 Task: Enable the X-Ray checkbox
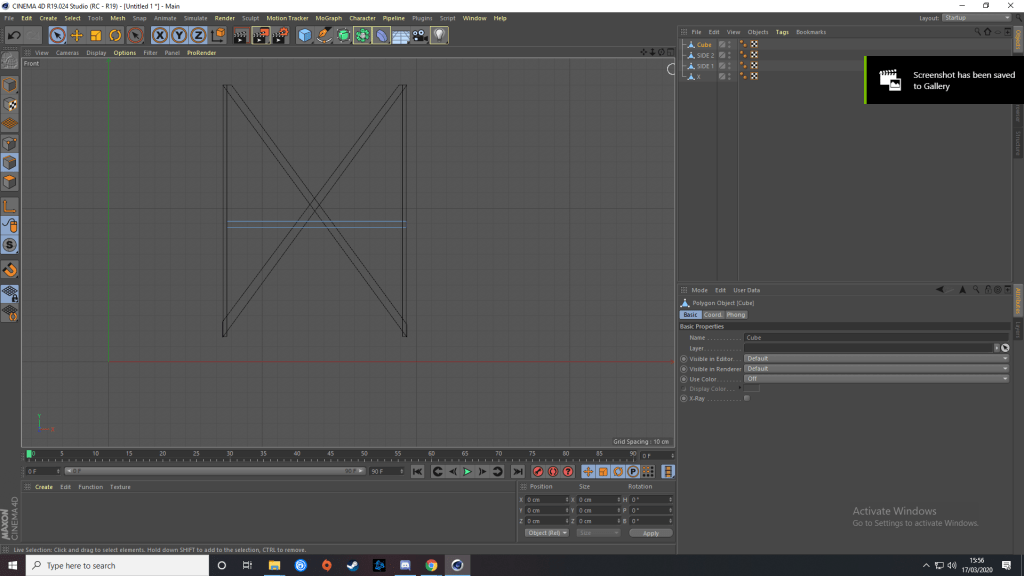(x=747, y=398)
